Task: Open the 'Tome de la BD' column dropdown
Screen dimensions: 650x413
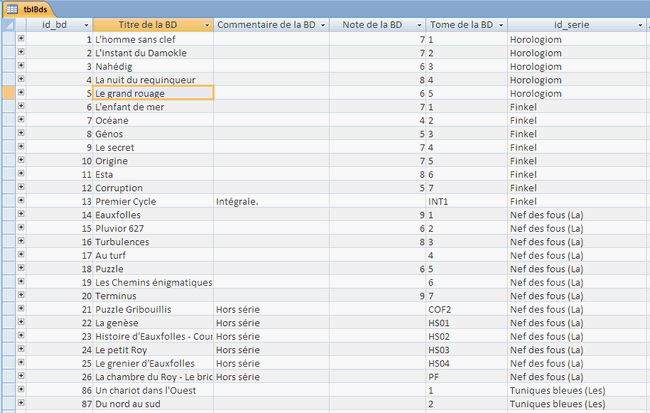Action: click(499, 24)
